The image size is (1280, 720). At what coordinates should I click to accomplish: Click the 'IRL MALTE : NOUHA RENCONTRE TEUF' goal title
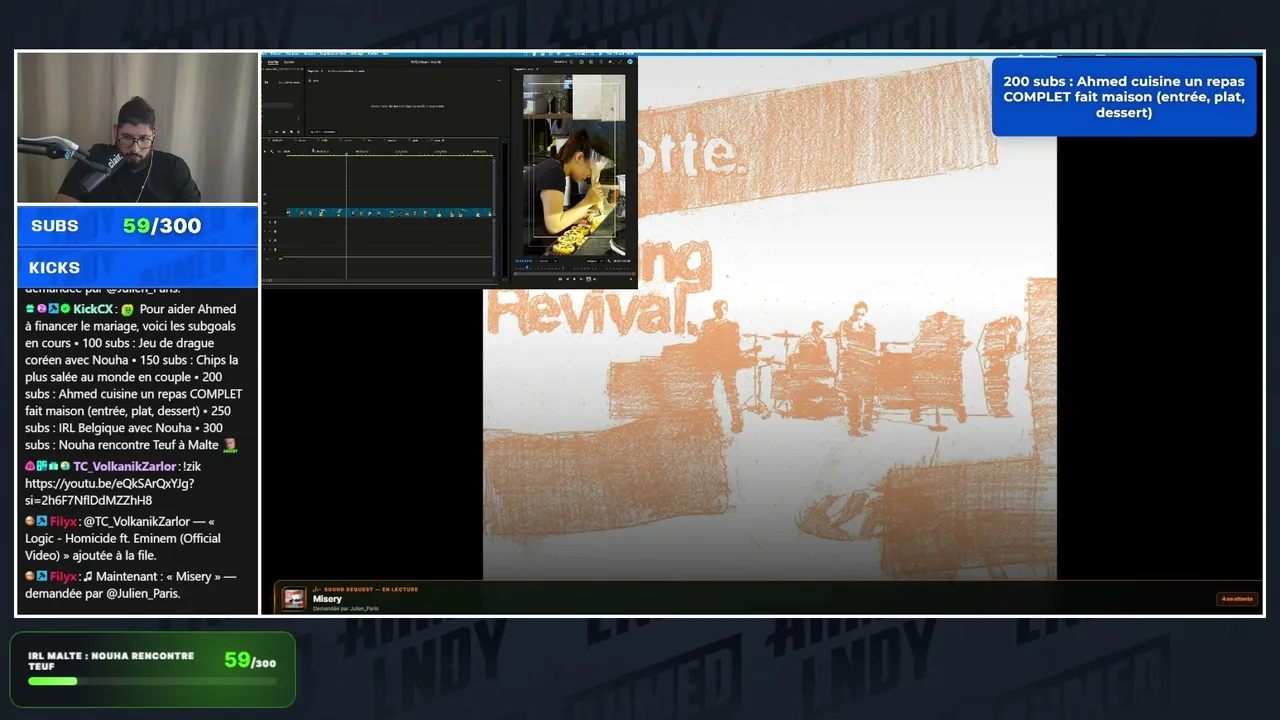point(111,661)
